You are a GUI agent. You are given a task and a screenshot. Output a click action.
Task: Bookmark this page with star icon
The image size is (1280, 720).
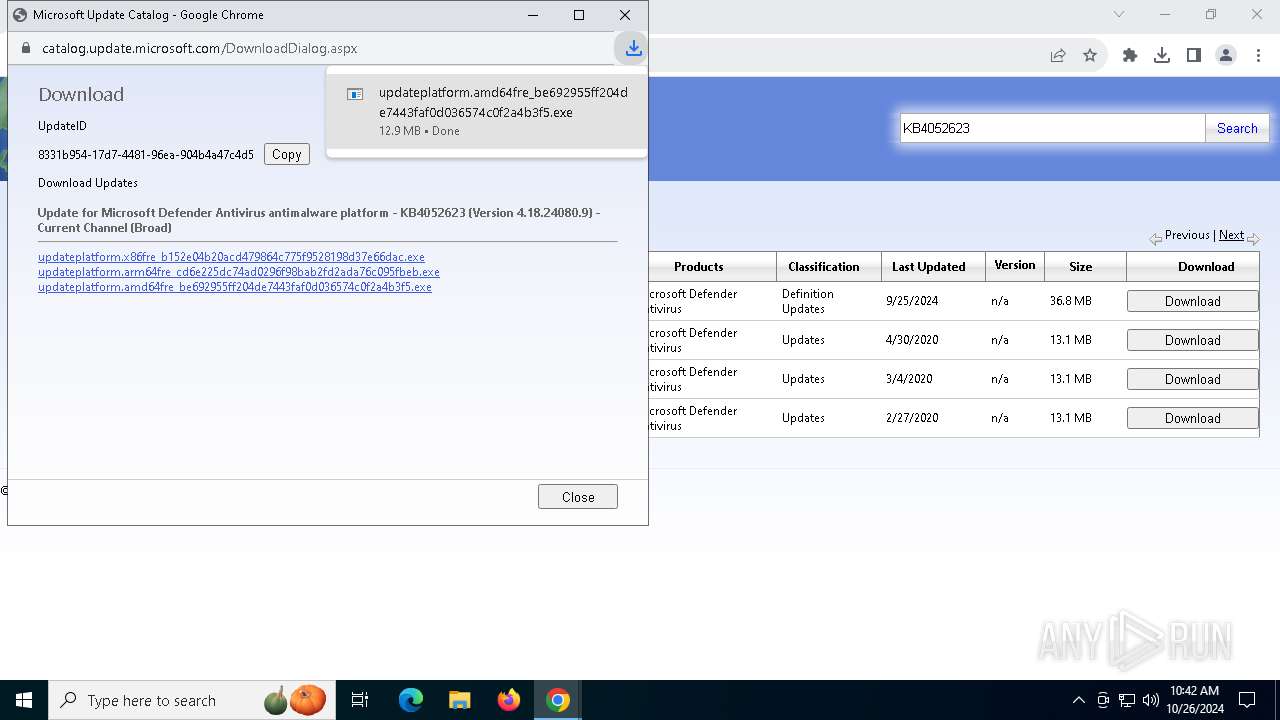click(x=1090, y=56)
